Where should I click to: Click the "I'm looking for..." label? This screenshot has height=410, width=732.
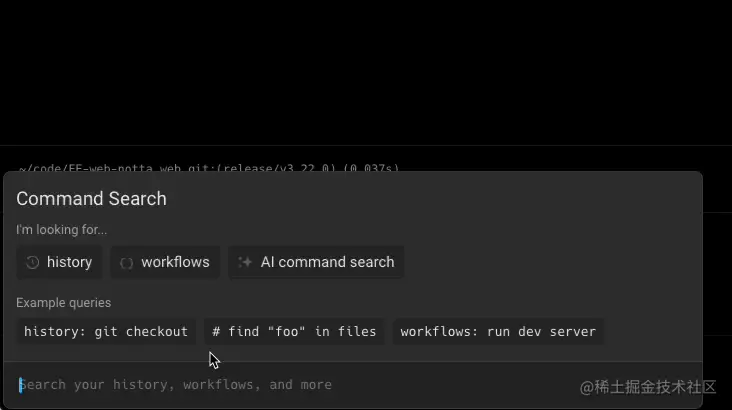pyautogui.click(x=61, y=230)
